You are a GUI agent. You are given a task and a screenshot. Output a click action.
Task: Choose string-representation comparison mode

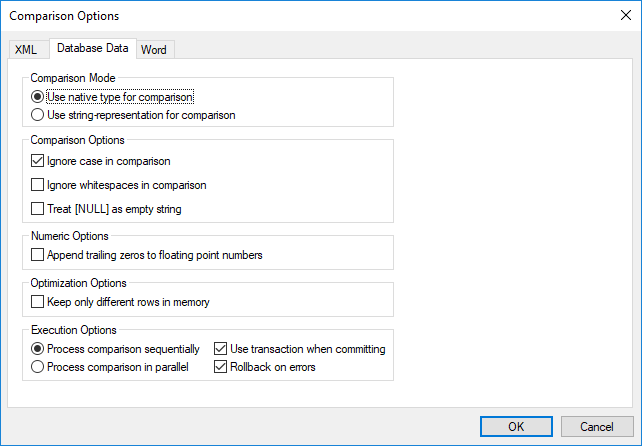pos(38,115)
